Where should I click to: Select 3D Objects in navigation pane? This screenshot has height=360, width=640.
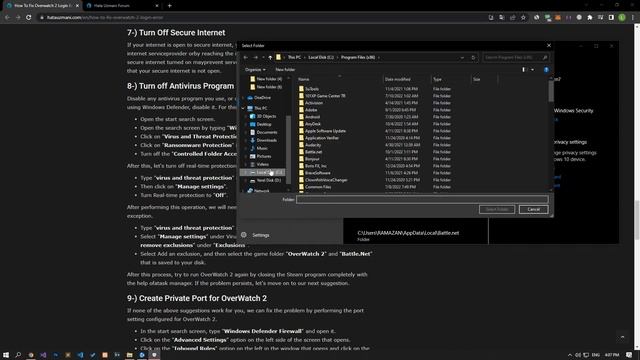pos(266,116)
